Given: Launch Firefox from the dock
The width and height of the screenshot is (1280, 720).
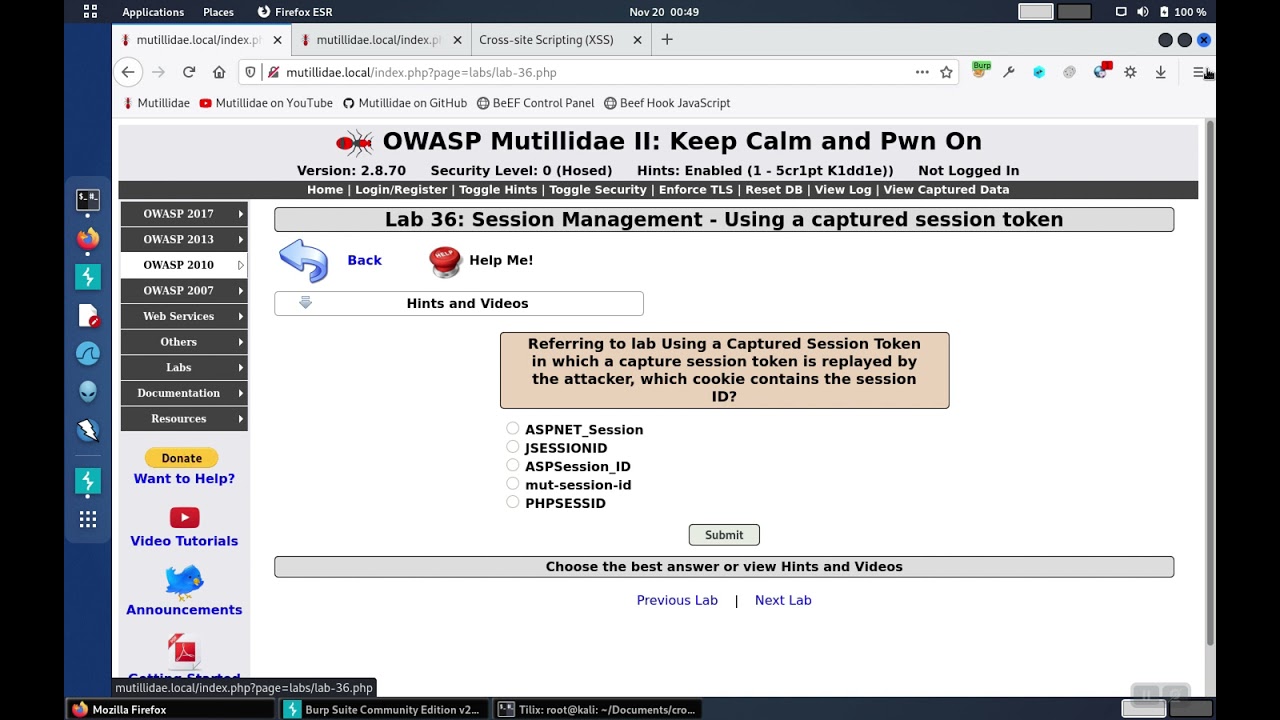Looking at the screenshot, I should coord(88,239).
